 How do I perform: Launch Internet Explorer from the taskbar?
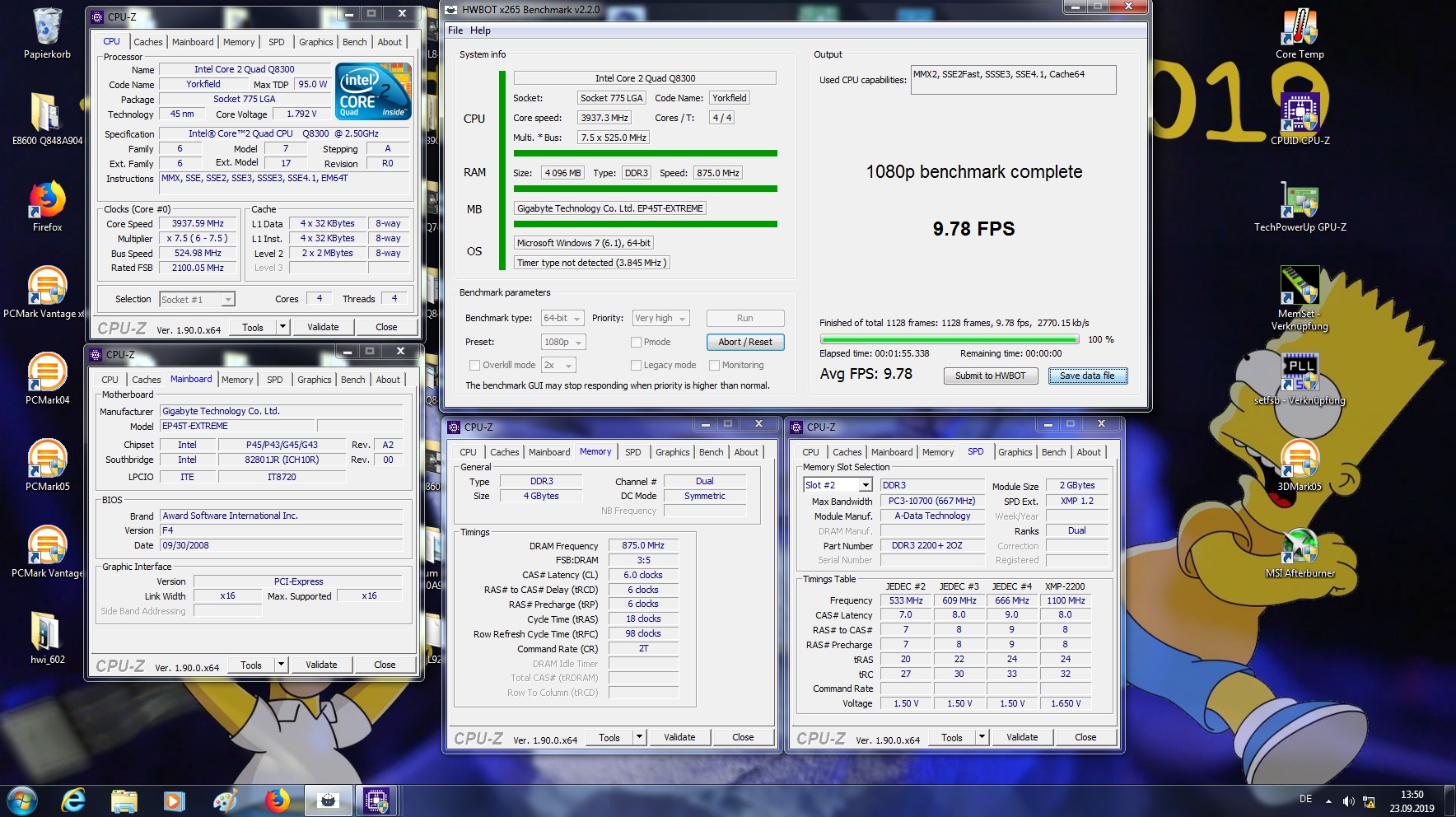click(x=73, y=801)
